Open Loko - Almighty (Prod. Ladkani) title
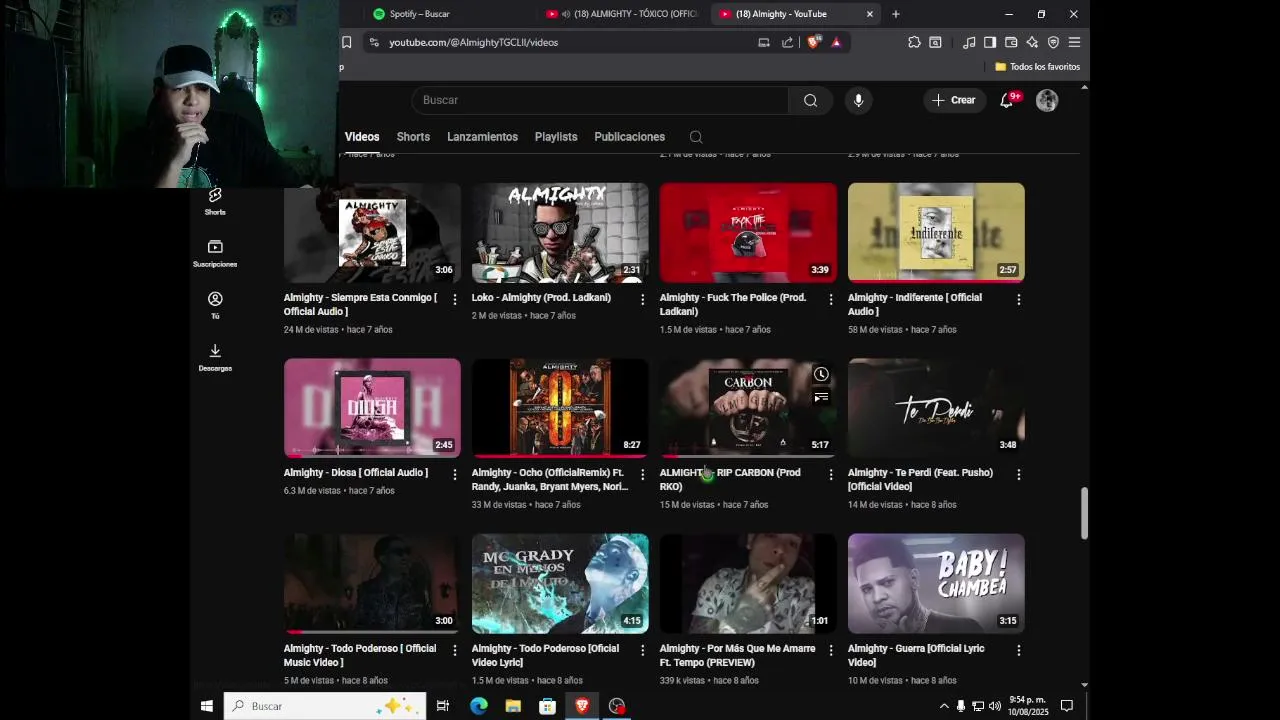The image size is (1280, 720). [541, 298]
